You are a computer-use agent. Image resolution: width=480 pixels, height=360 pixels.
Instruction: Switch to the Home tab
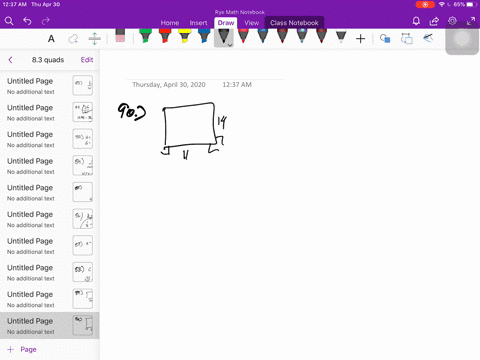[x=170, y=23]
